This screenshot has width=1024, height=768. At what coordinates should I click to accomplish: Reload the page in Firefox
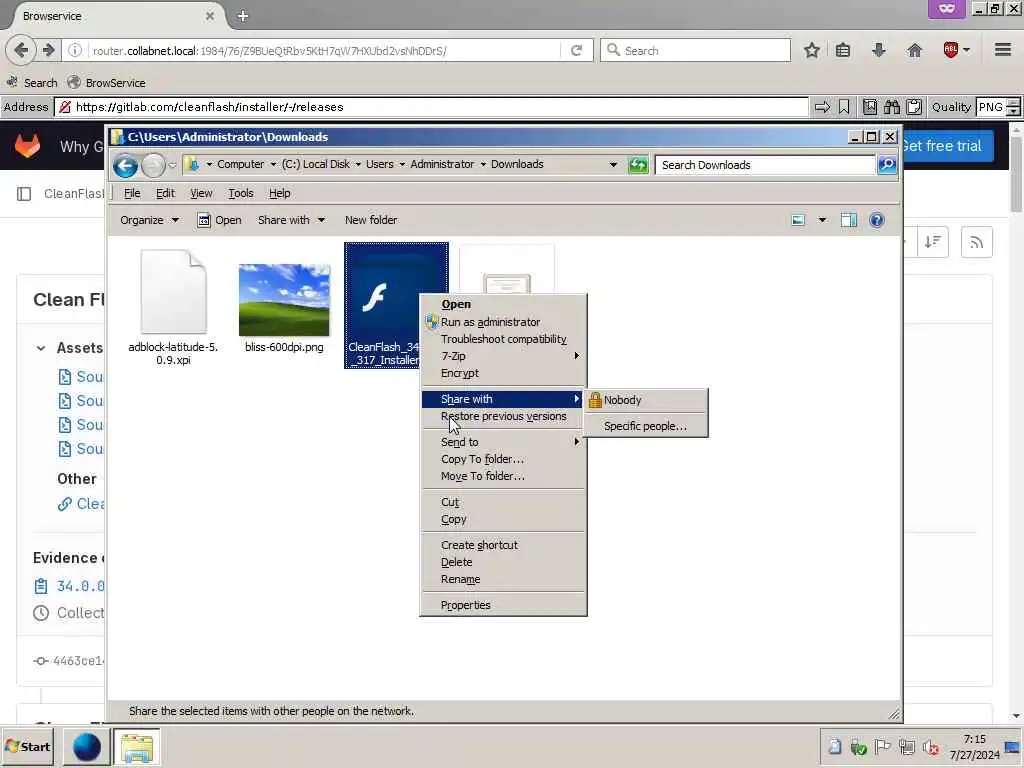coord(576,50)
